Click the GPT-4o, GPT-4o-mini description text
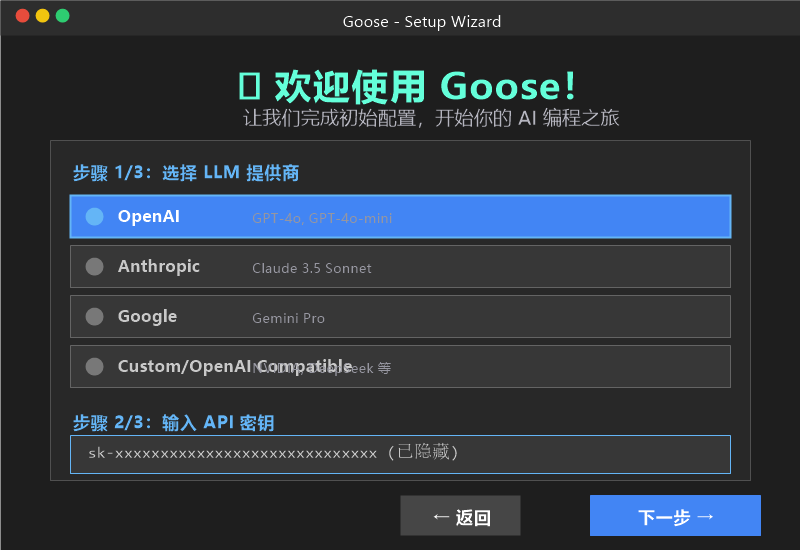This screenshot has height=550, width=800. tap(322, 218)
